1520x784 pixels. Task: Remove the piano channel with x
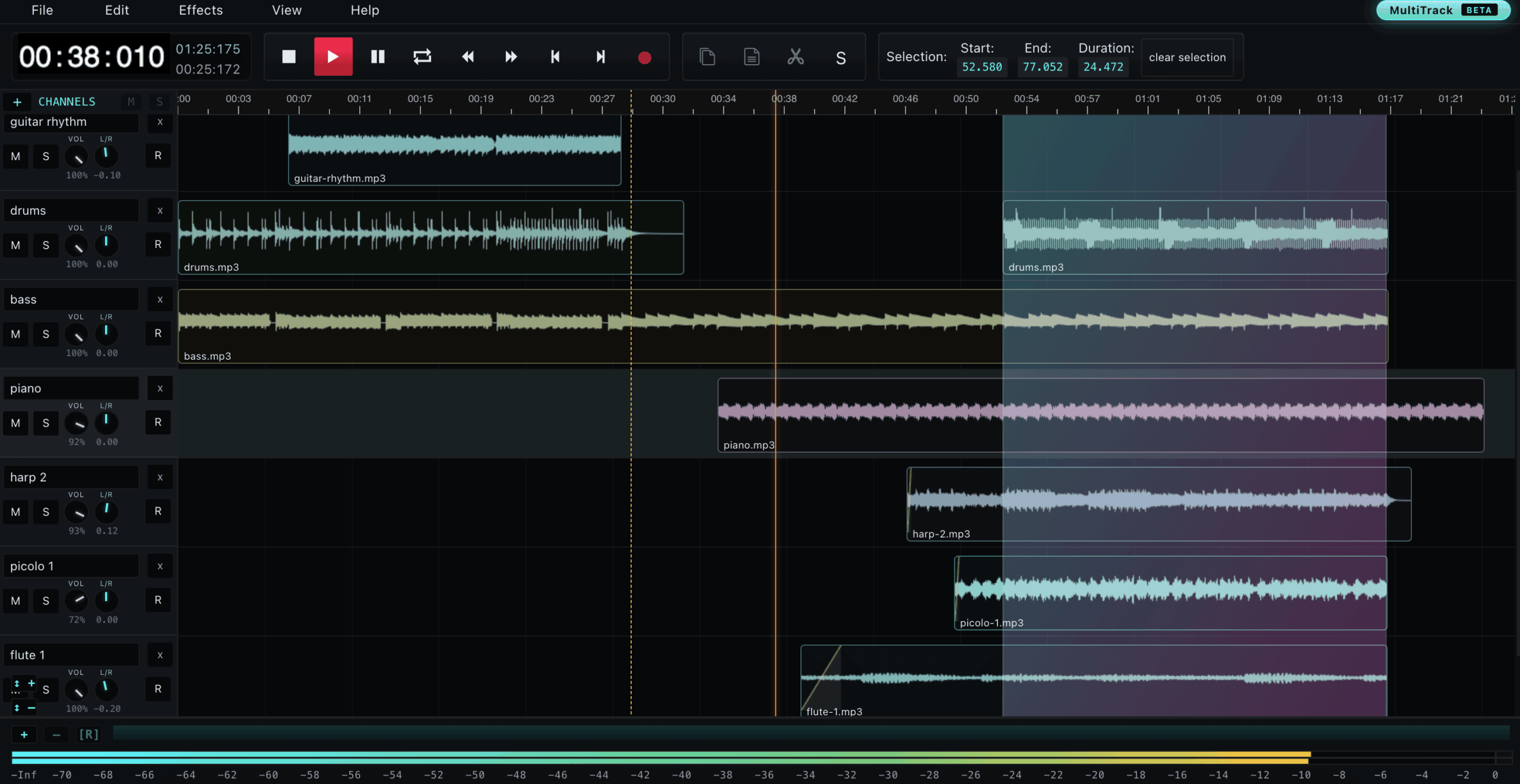pyautogui.click(x=160, y=389)
